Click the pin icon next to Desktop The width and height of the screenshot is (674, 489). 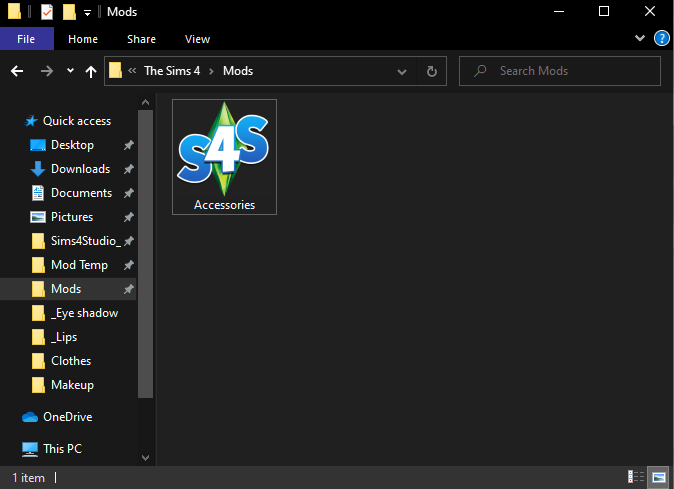click(129, 145)
